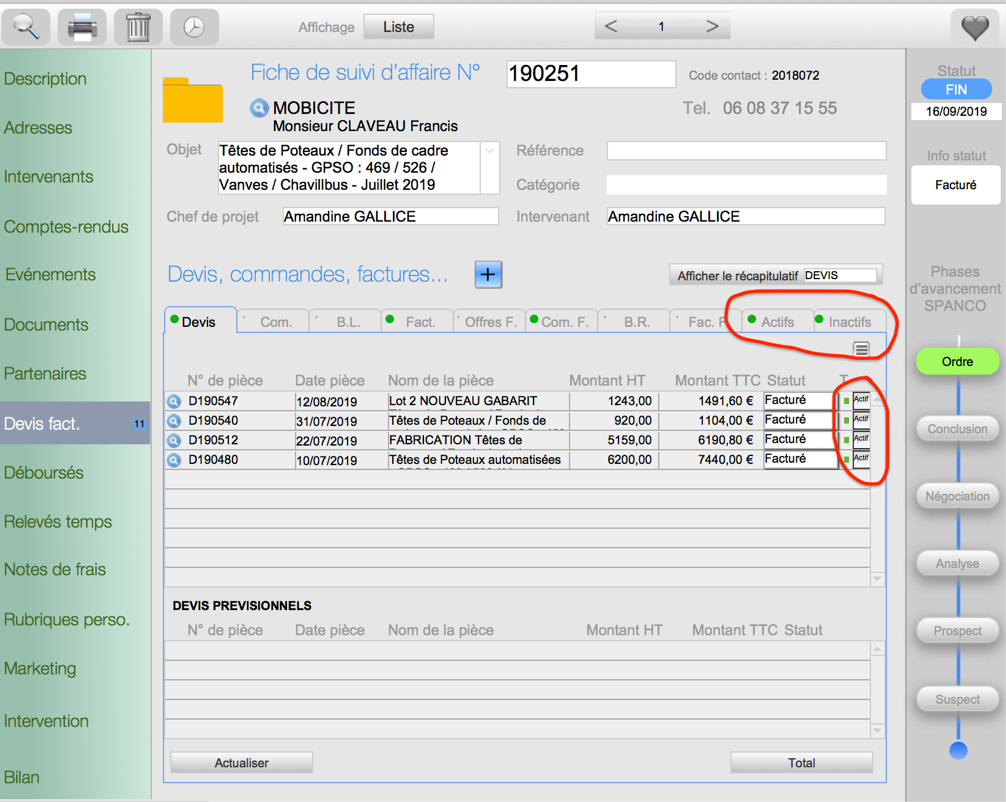Open MOBICITE contact via magnifier icon
Screen dimensions: 1006x802
point(259,108)
